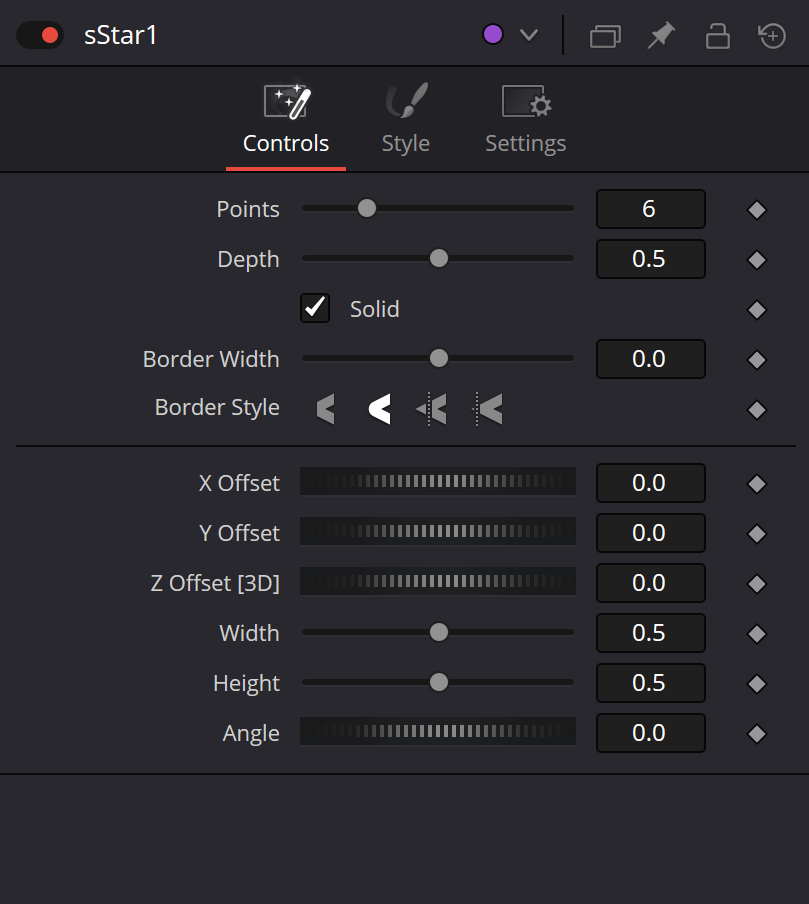The height and width of the screenshot is (904, 809).
Task: Click the Border Style label
Action: tap(217, 408)
